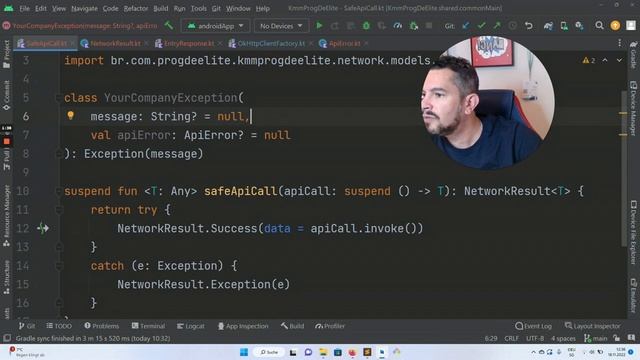Click the warning indicator showing 2 problems
The height and width of the screenshot is (360, 640).
coord(589,60)
